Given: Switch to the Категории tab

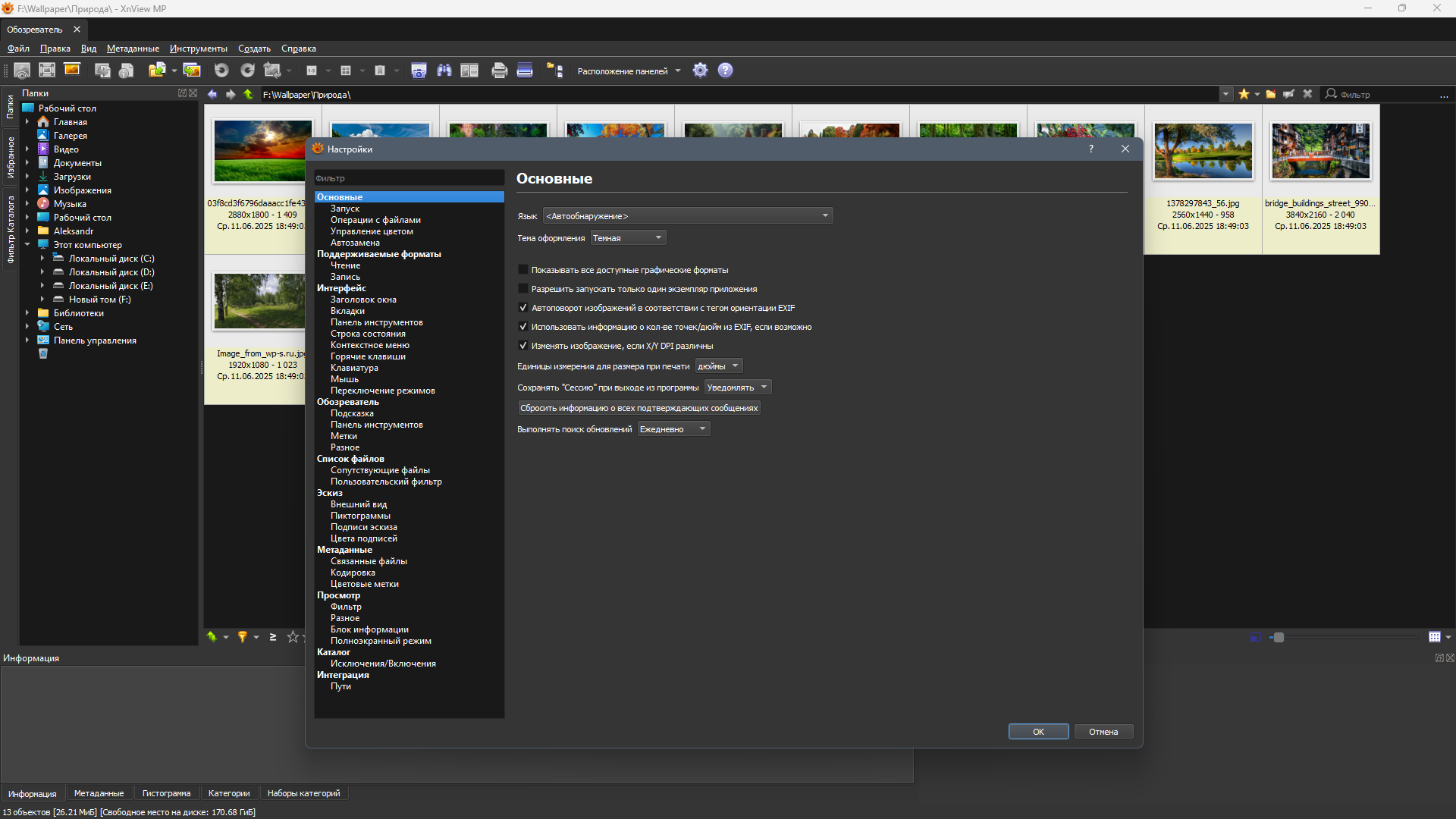Looking at the screenshot, I should click(229, 793).
